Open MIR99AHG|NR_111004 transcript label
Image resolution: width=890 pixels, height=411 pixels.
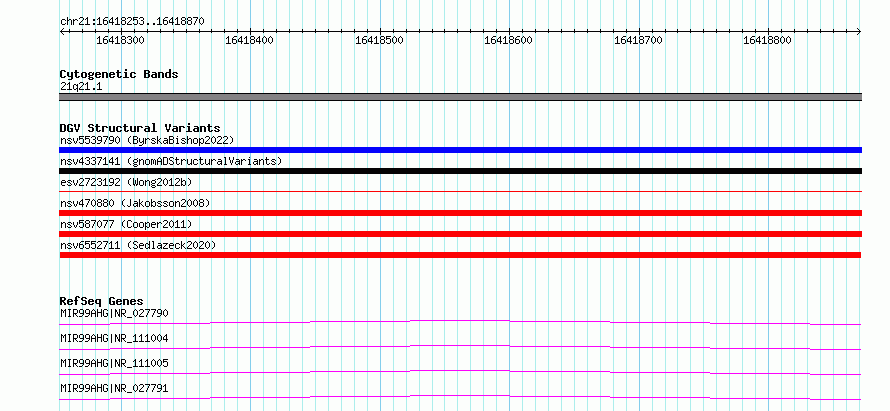tap(114, 338)
